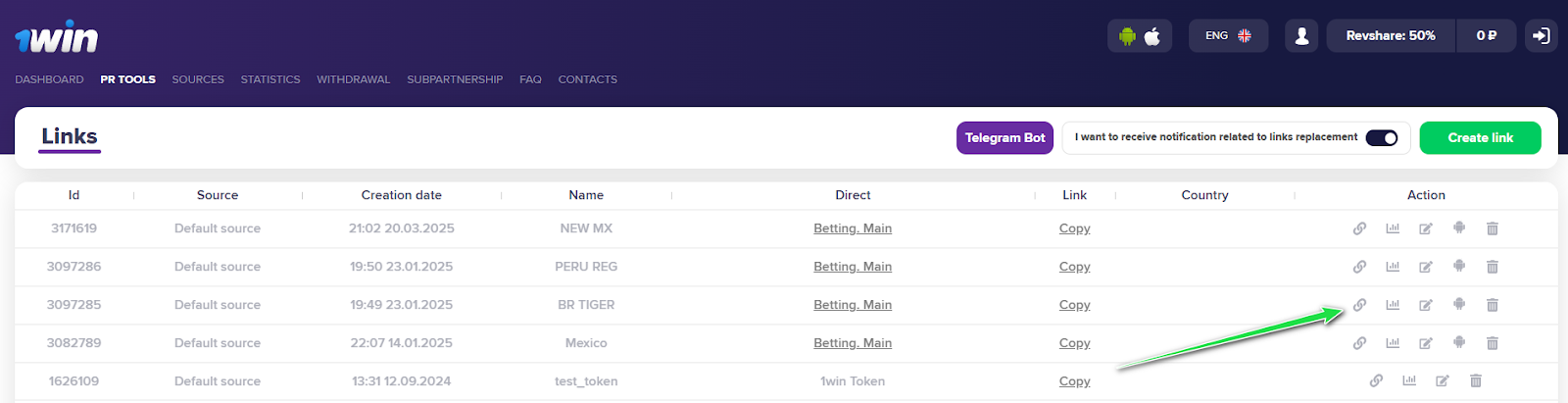1568x403 pixels.
Task: Click ID cell 1626109
Action: [x=73, y=381]
